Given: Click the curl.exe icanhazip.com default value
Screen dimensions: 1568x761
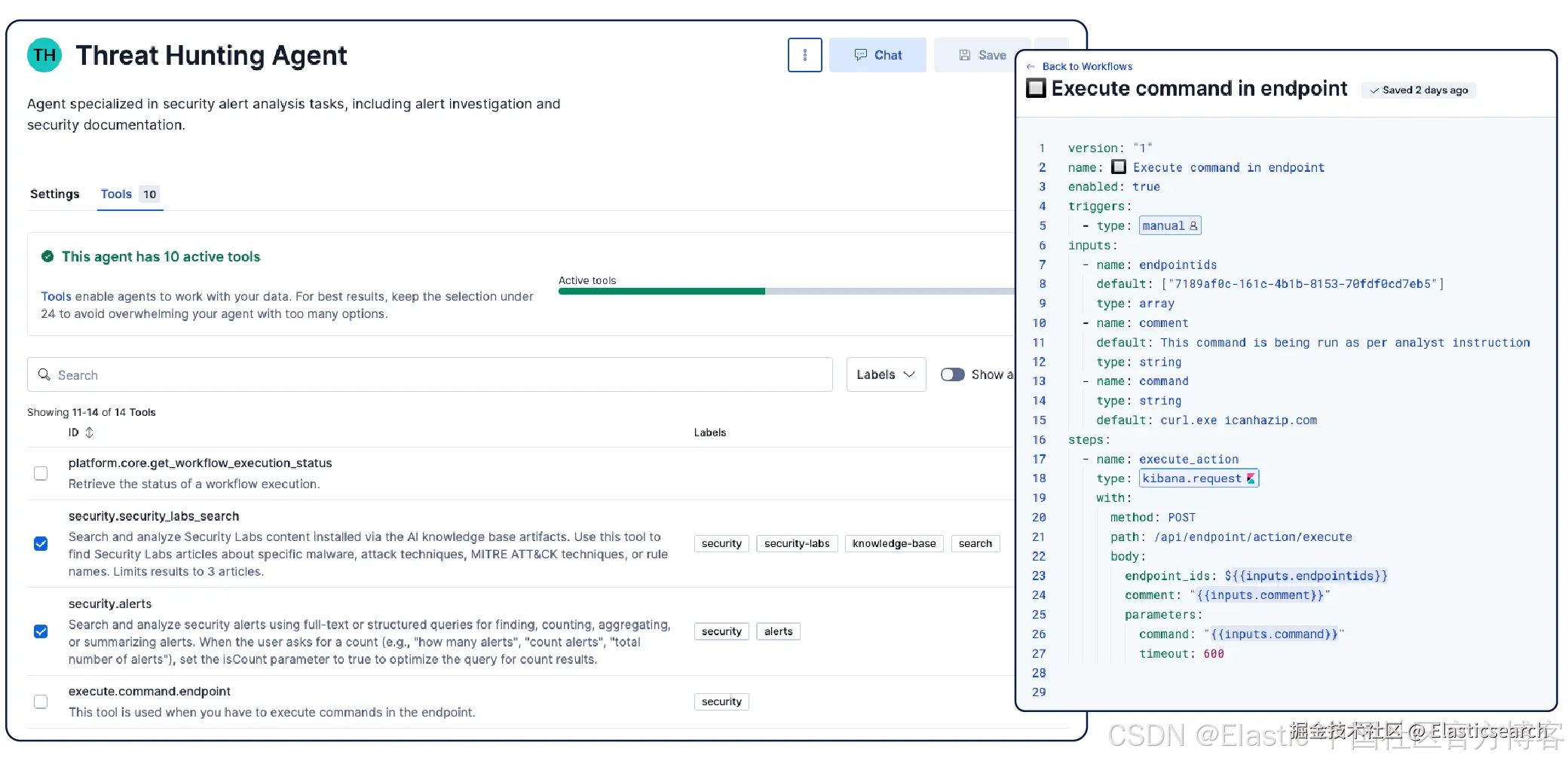Looking at the screenshot, I should pos(1239,420).
